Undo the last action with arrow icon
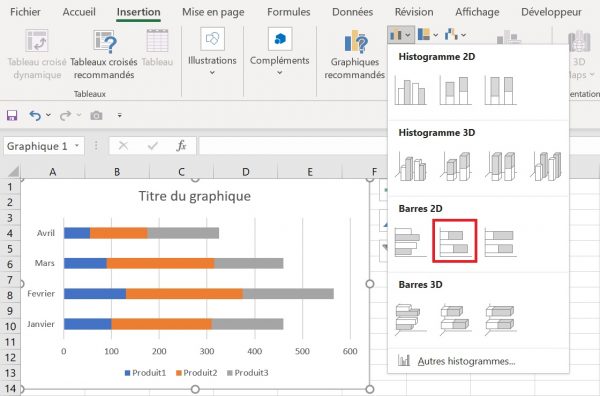The image size is (600, 396). 35,115
